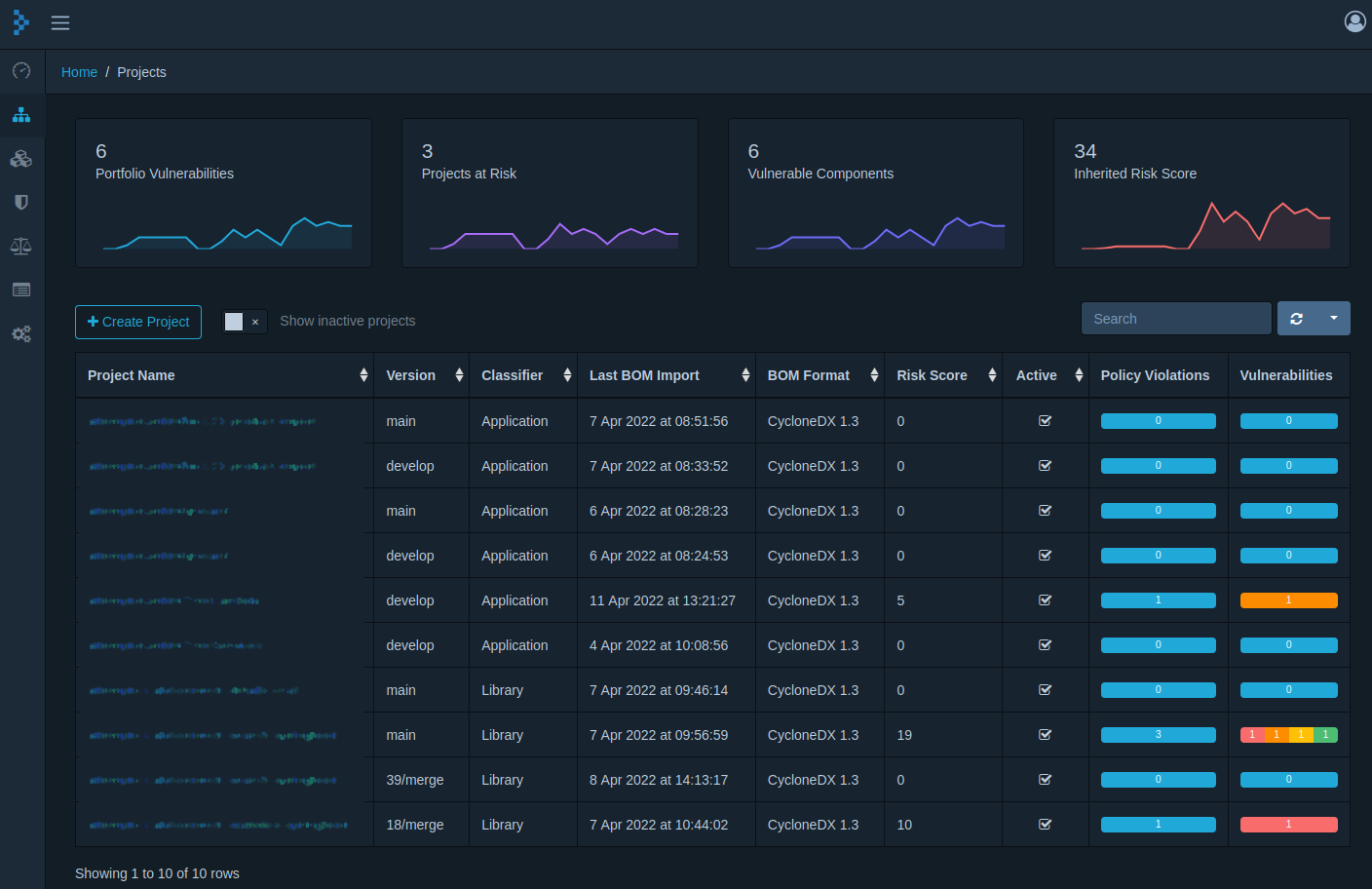Uncheck the Active checkbox on the first project row
Screen dimensions: 1372x889
(1045, 420)
